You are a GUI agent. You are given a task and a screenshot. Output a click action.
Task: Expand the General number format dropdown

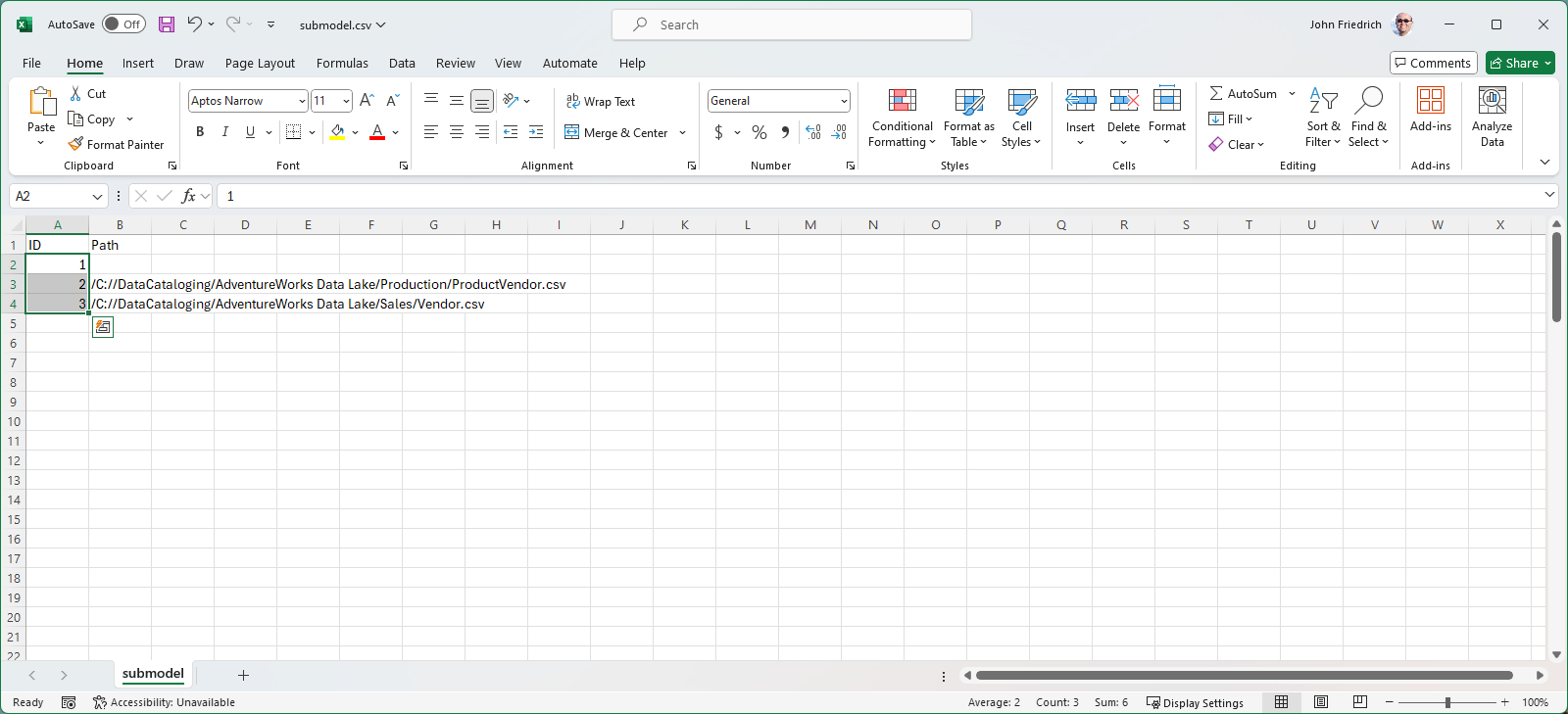tap(844, 101)
